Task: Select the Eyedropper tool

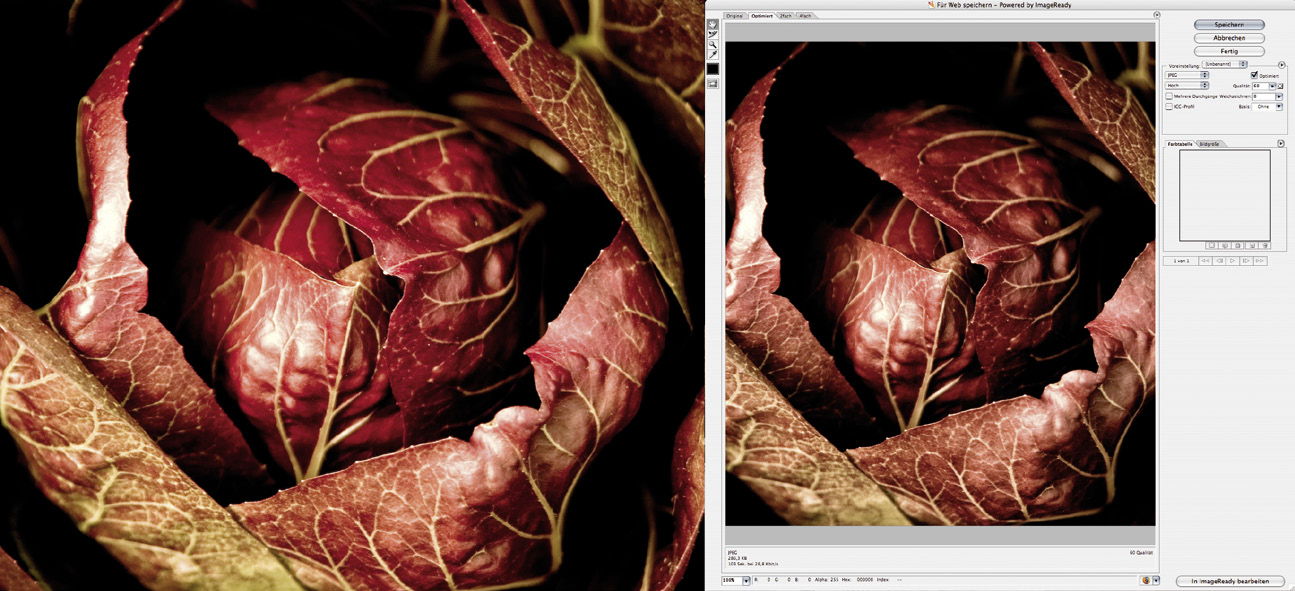Action: [713, 55]
